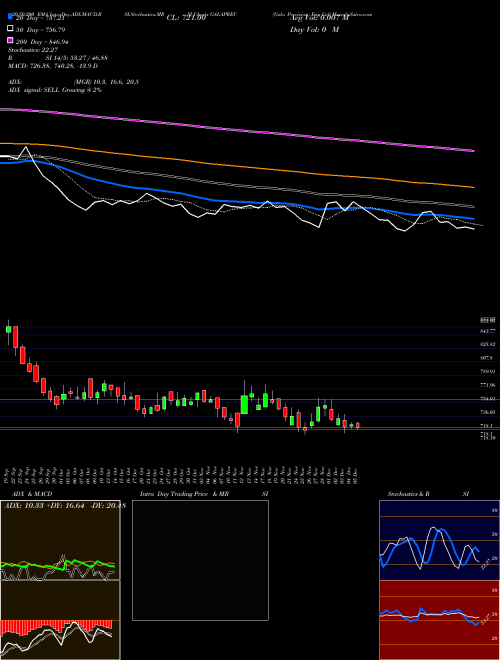Image resolution: width=500 pixels, height=660 pixels.
Task: Click the 'Day Vol: 0 M' label
Action: tap(314, 29)
